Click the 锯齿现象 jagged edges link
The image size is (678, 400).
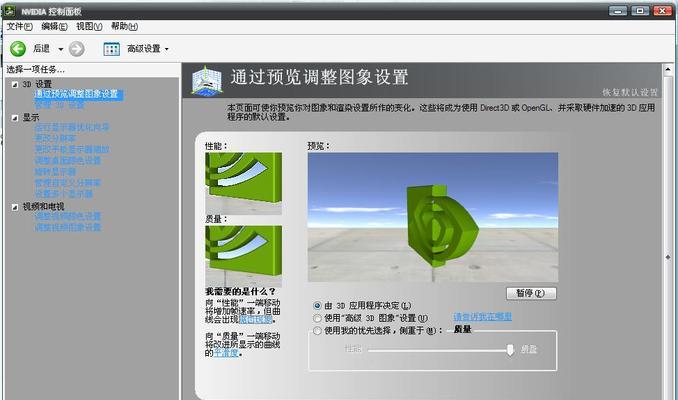click(x=256, y=320)
